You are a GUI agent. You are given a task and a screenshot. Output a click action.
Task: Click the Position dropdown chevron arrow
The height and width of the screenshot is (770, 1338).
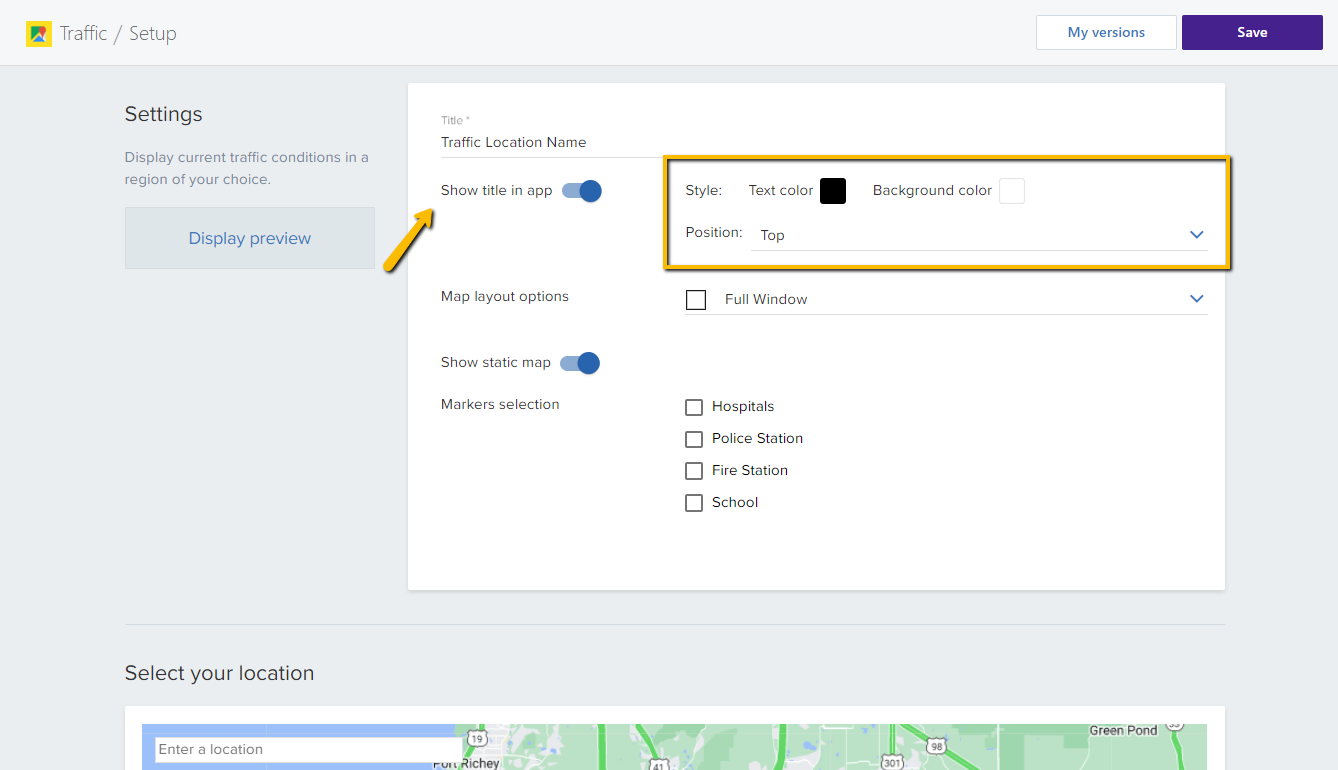(1197, 235)
